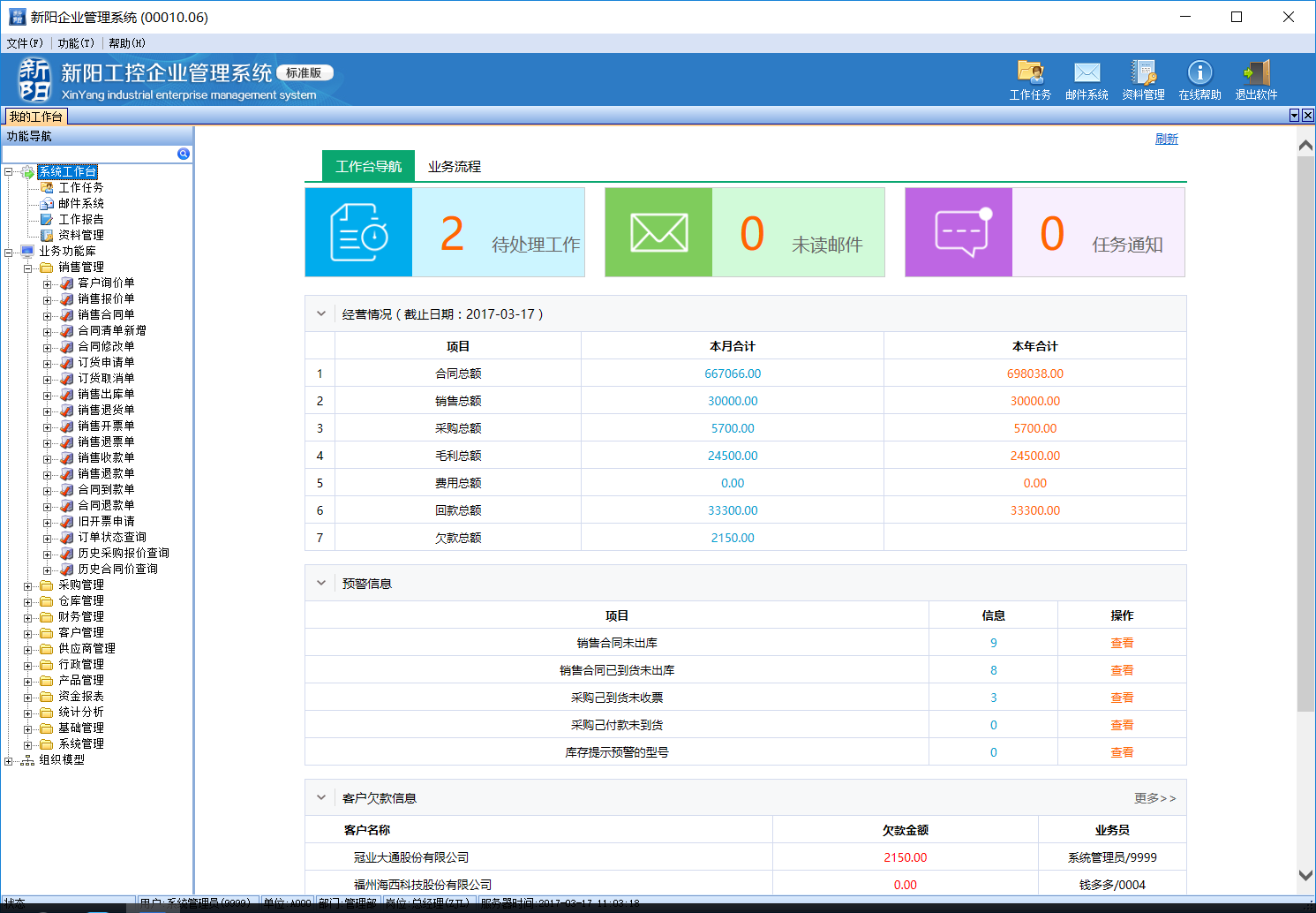
Task: Expand the 仓库管理 folder node
Action: [28, 600]
